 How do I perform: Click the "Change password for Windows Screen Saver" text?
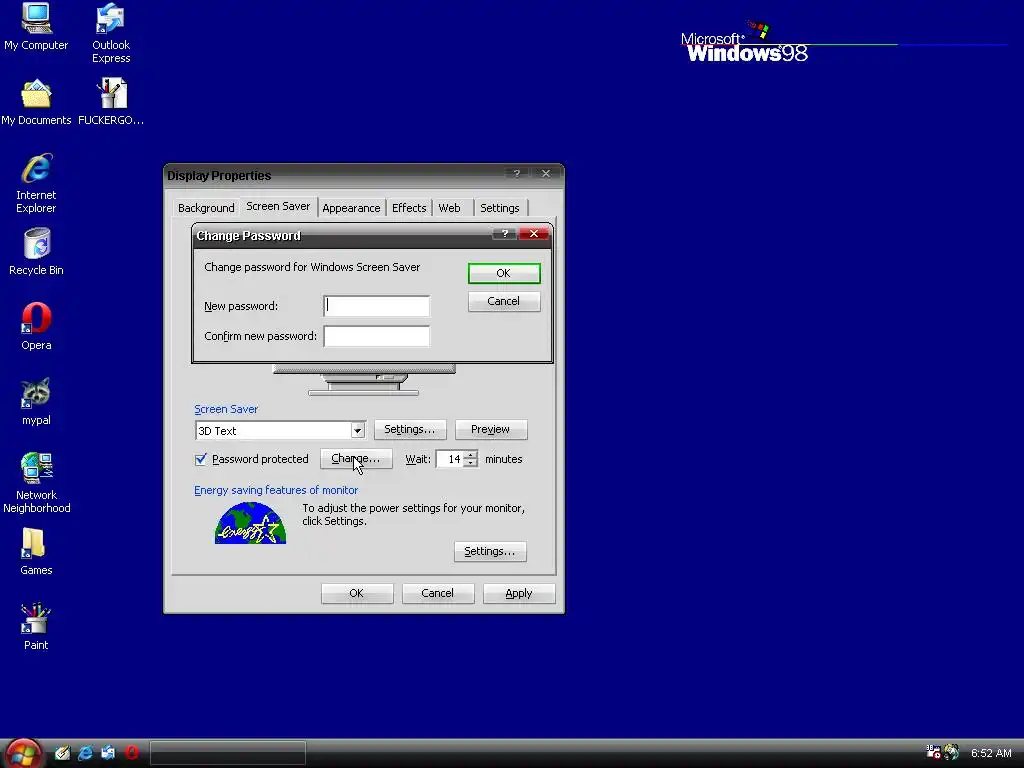coord(312,267)
